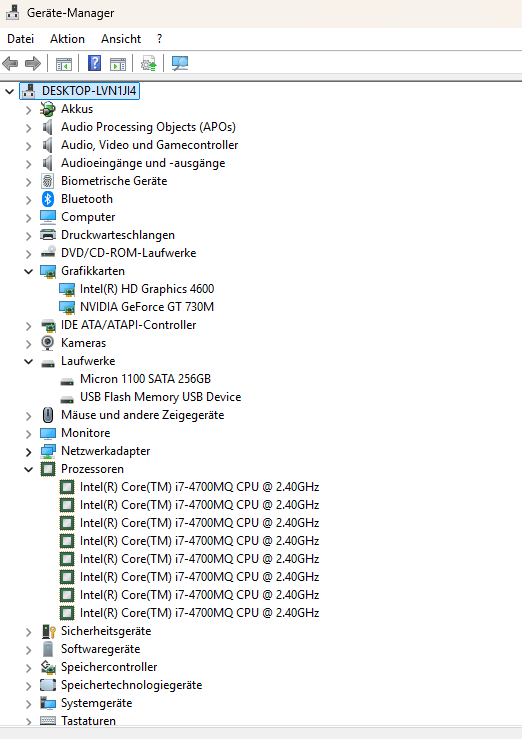Open the Datei menu
The width and height of the screenshot is (522, 739).
(x=21, y=39)
